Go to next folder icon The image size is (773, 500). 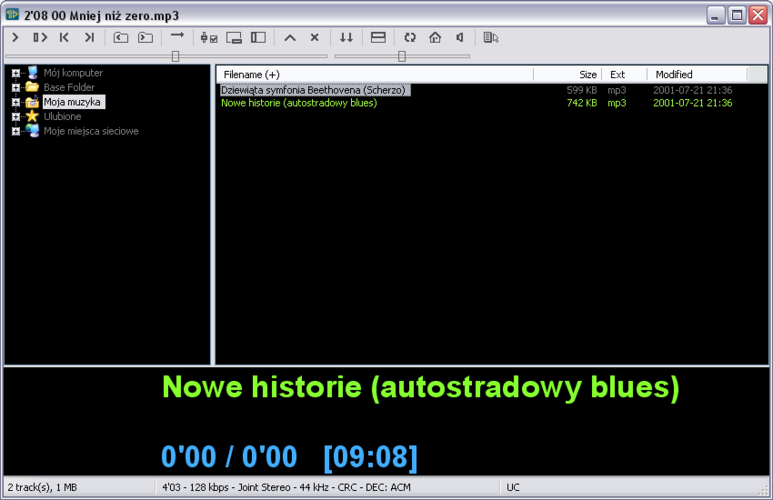pos(145,37)
